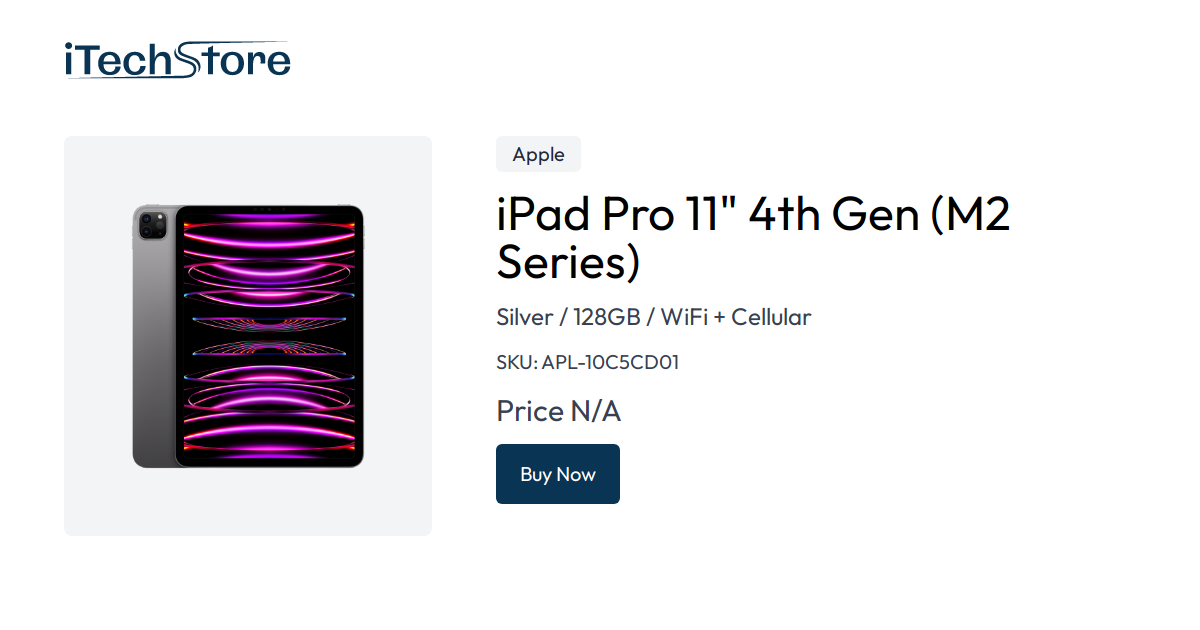The height and width of the screenshot is (630, 1200).
Task: Click "128GB" in the variant line
Action: pyautogui.click(x=606, y=318)
